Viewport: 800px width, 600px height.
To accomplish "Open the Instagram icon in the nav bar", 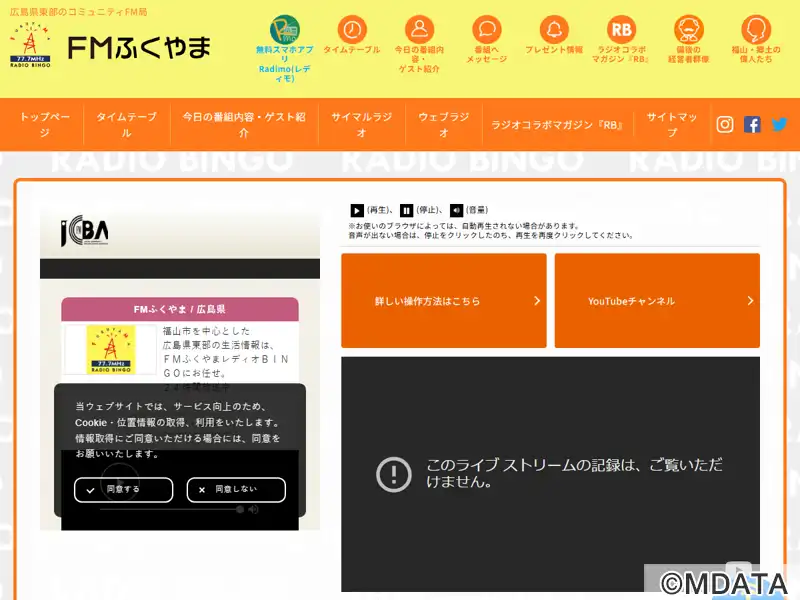I will click(724, 124).
